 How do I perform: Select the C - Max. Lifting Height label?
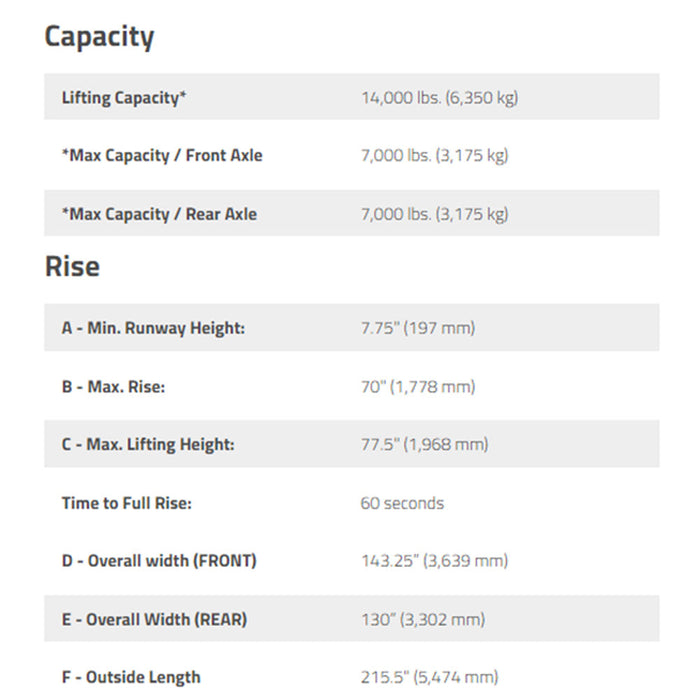point(148,445)
